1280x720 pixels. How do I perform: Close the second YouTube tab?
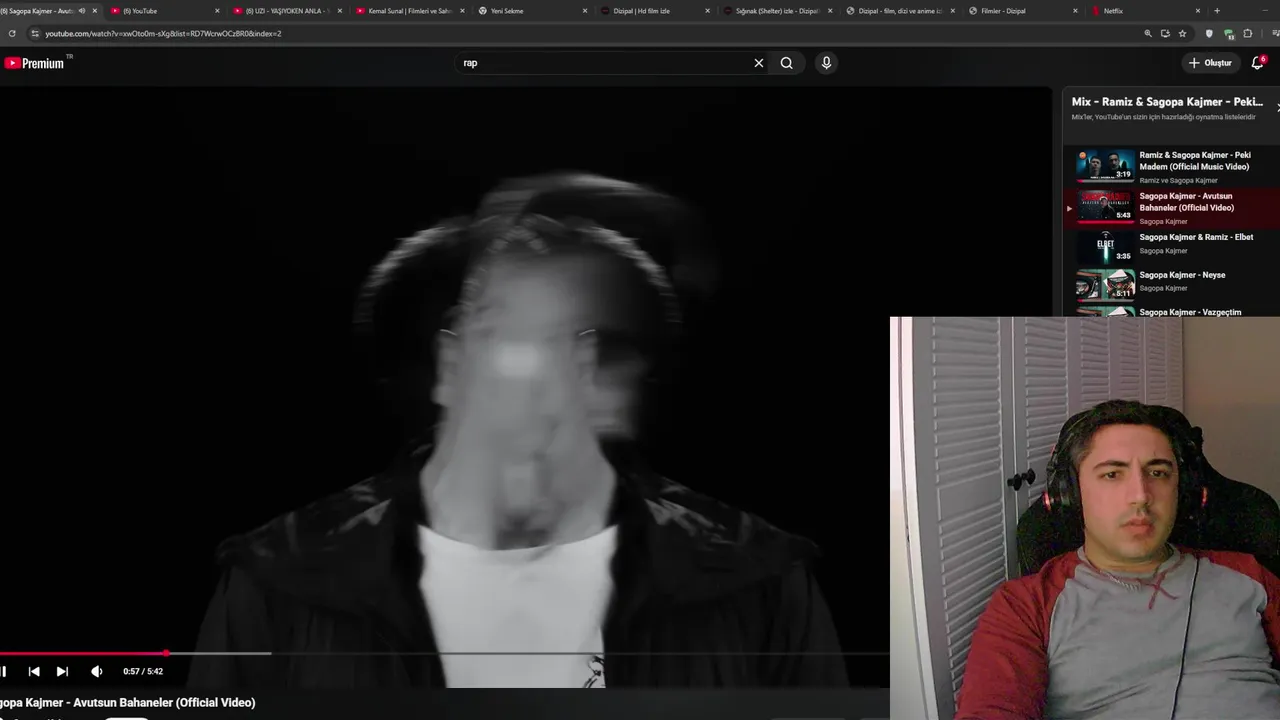pyautogui.click(x=217, y=11)
